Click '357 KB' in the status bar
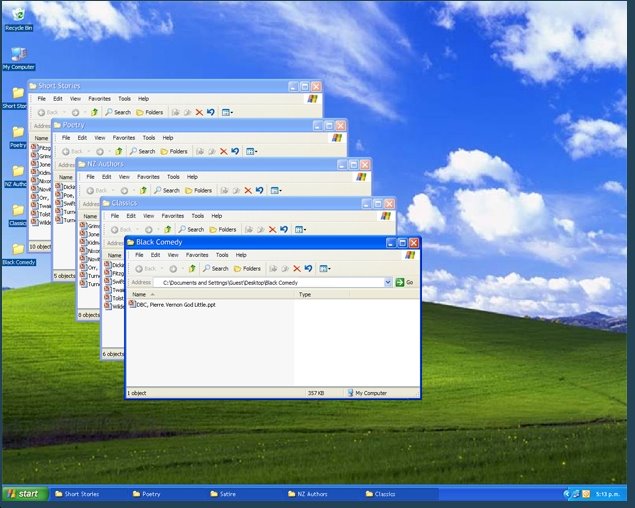This screenshot has width=635, height=508. (316, 393)
